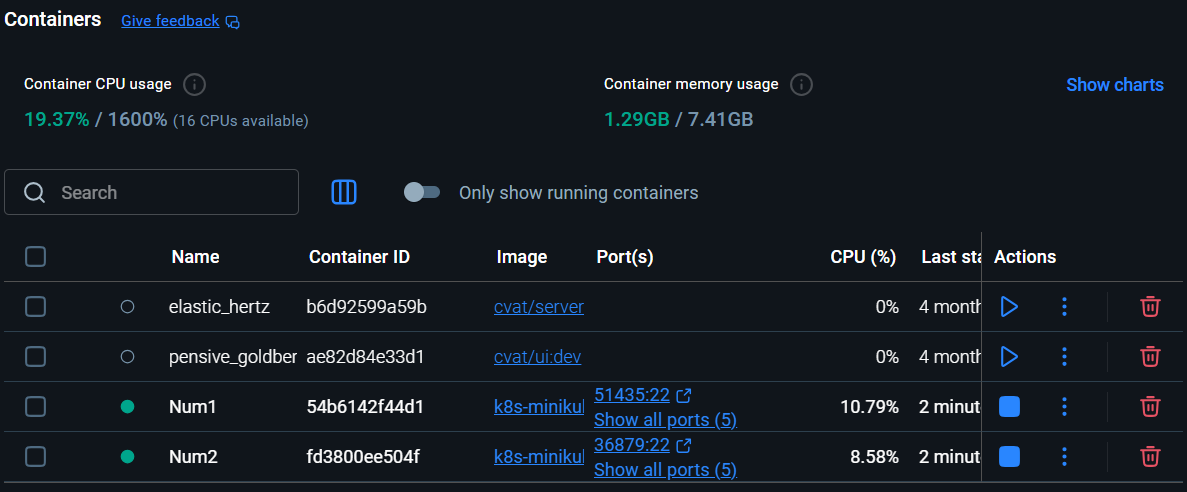Stop the Num2 container
This screenshot has width=1187, height=492.
click(1009, 456)
